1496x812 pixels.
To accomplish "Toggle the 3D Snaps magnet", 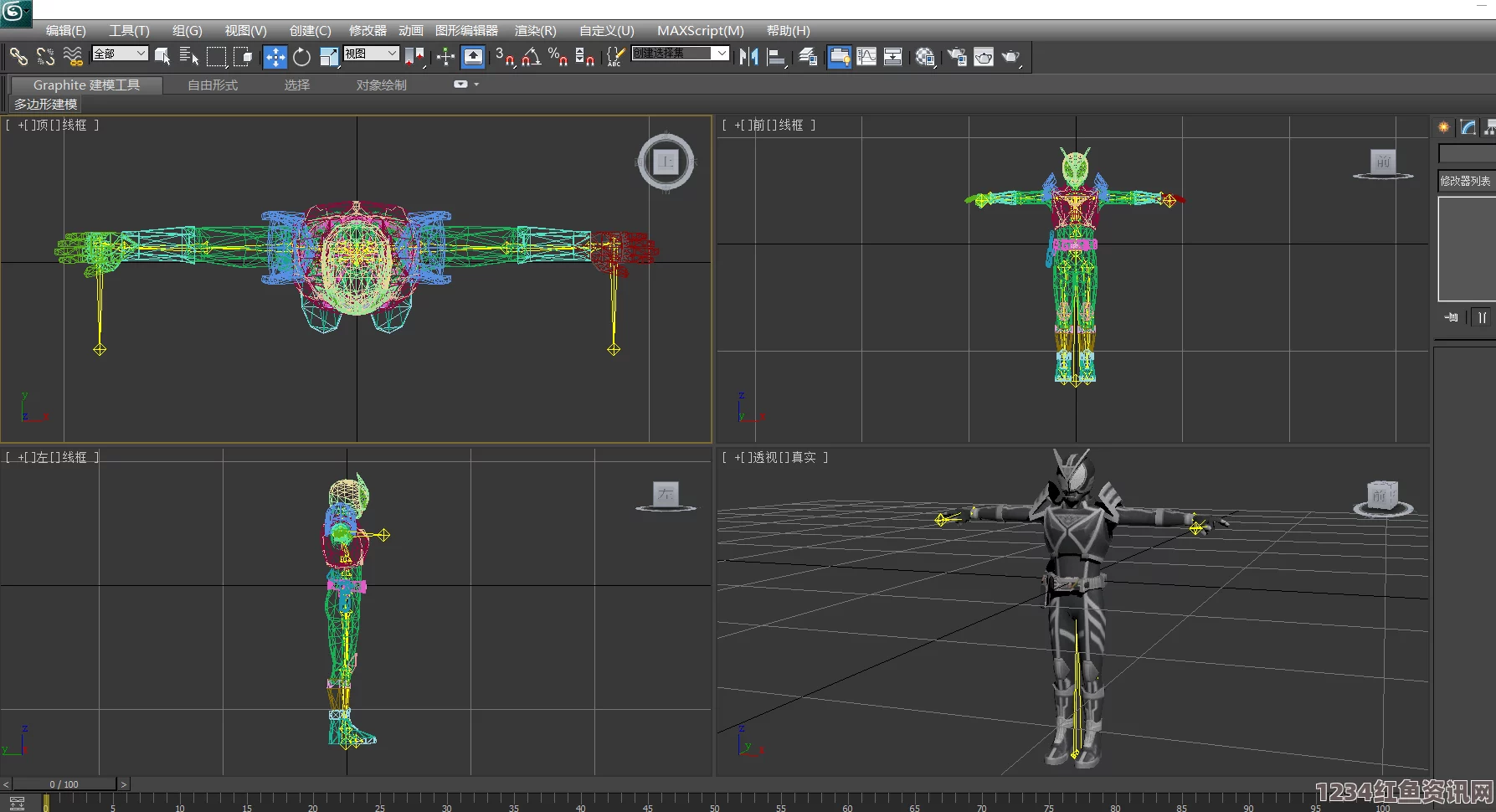I will (505, 56).
